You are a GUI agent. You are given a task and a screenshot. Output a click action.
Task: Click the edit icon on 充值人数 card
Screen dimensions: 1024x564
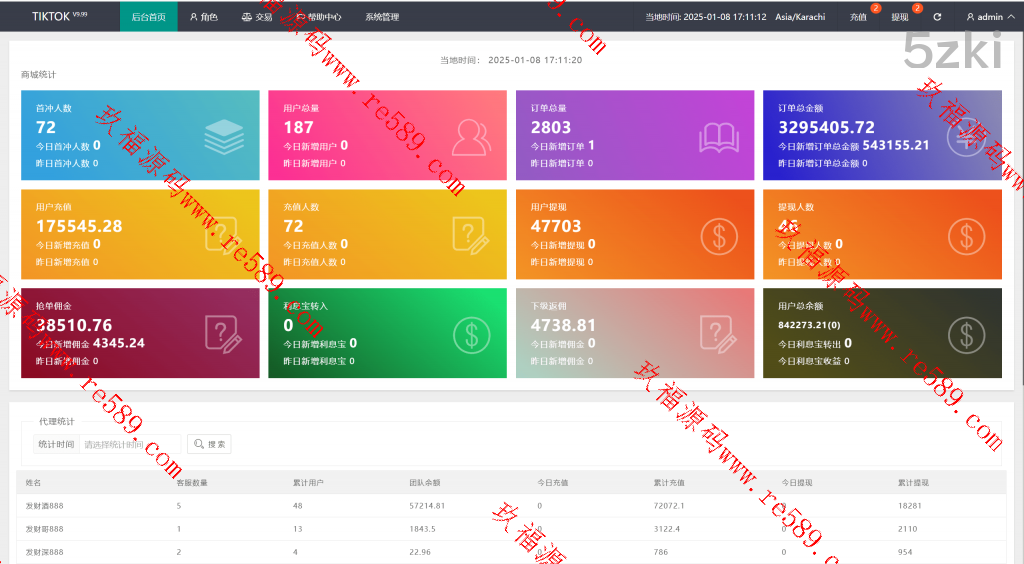(471, 235)
